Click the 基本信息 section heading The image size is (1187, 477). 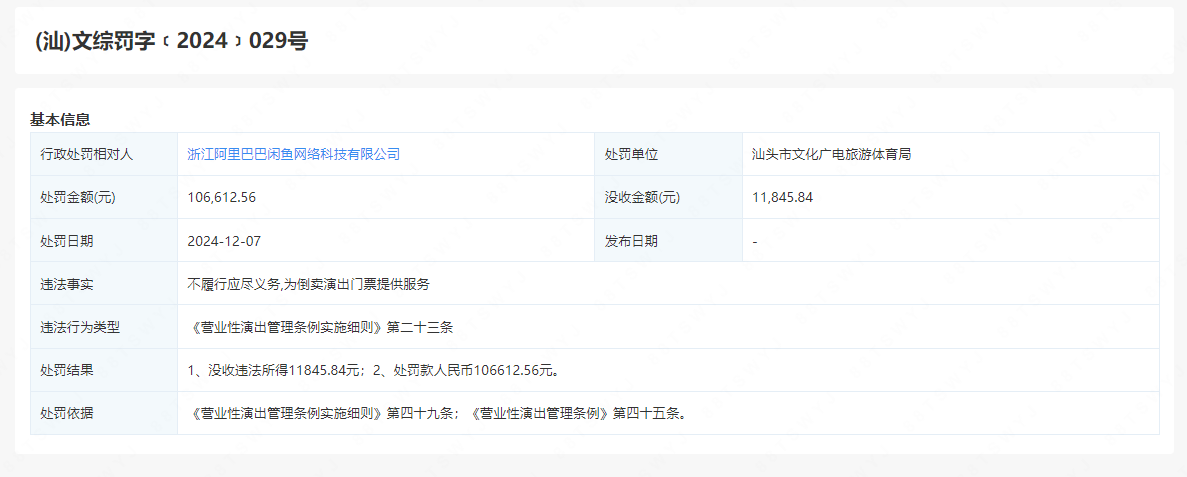[x=61, y=120]
